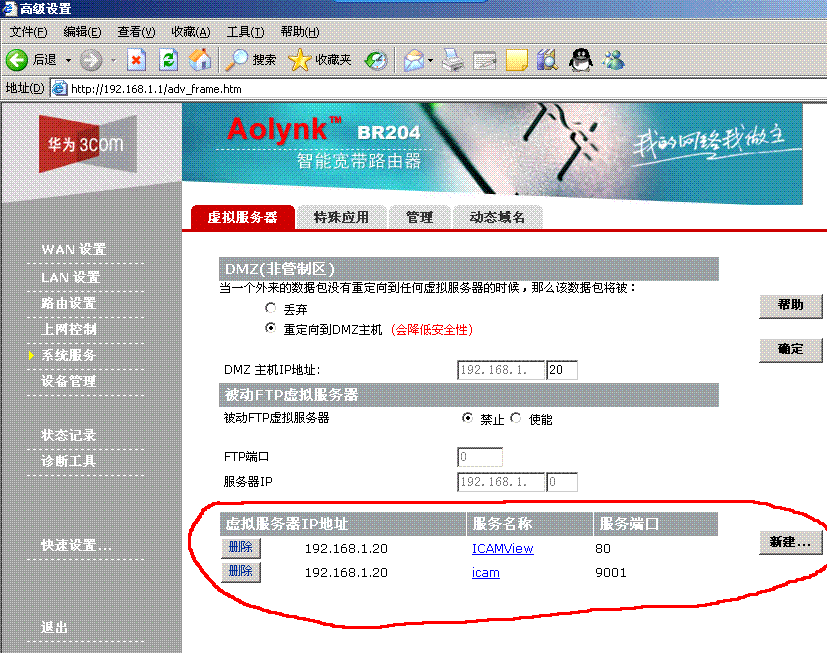The image size is (827, 653).
Task: Open 上网控制 in the sidebar
Action: (69, 329)
